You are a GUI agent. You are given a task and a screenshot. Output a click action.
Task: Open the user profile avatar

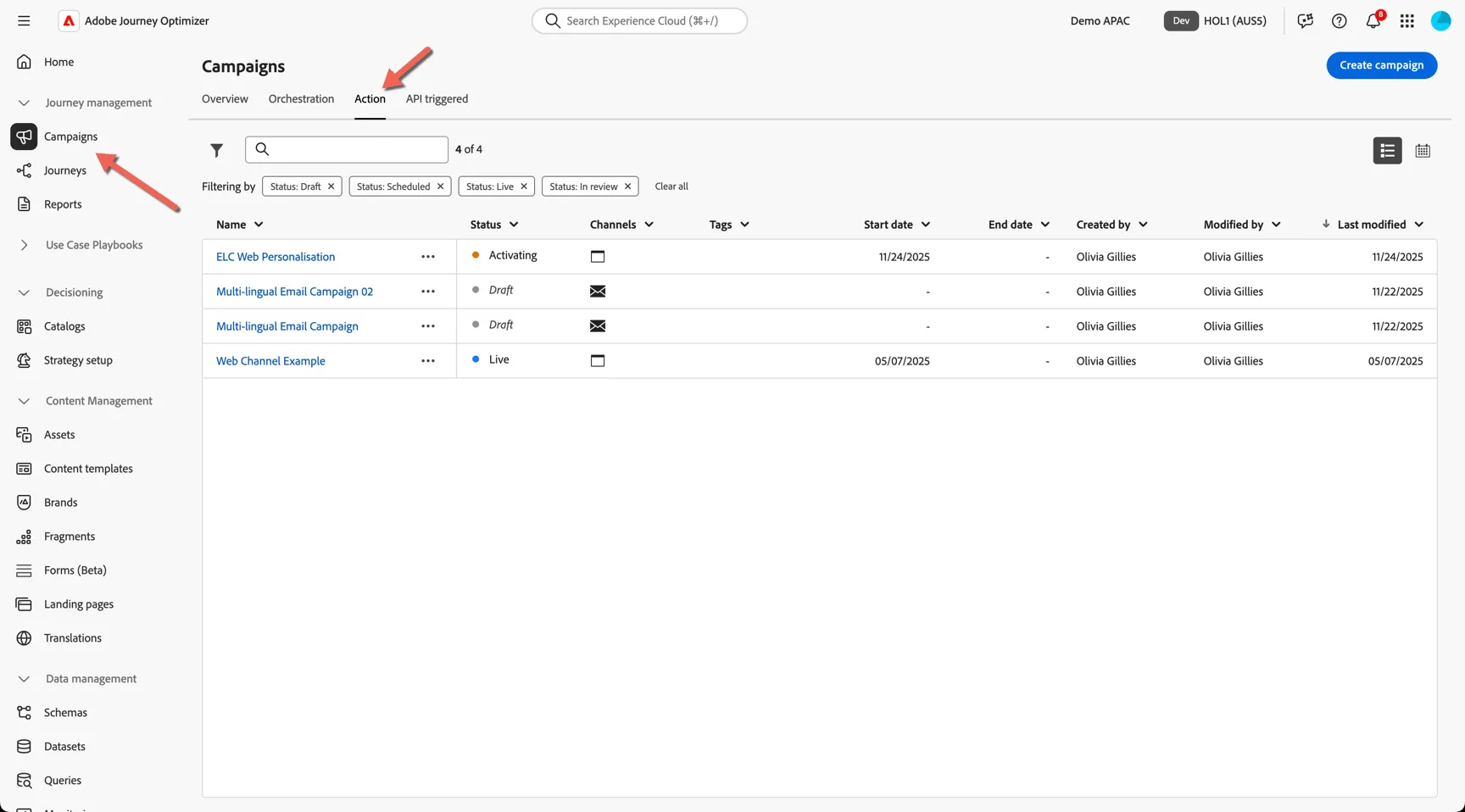(x=1441, y=20)
